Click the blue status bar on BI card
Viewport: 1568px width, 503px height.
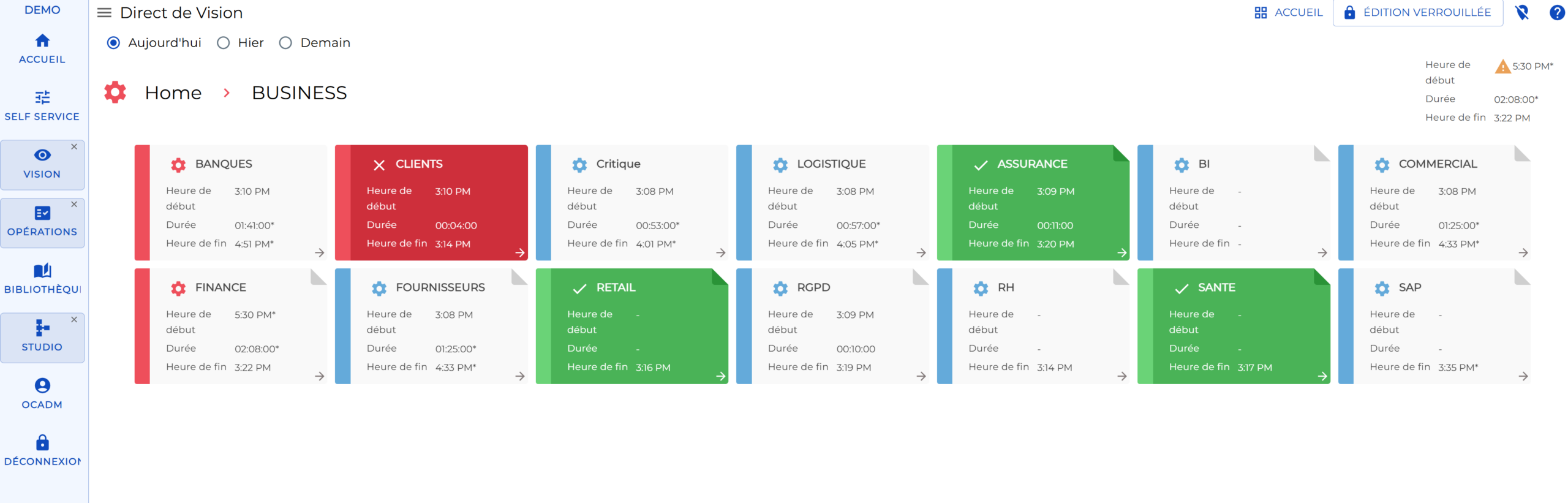1145,203
